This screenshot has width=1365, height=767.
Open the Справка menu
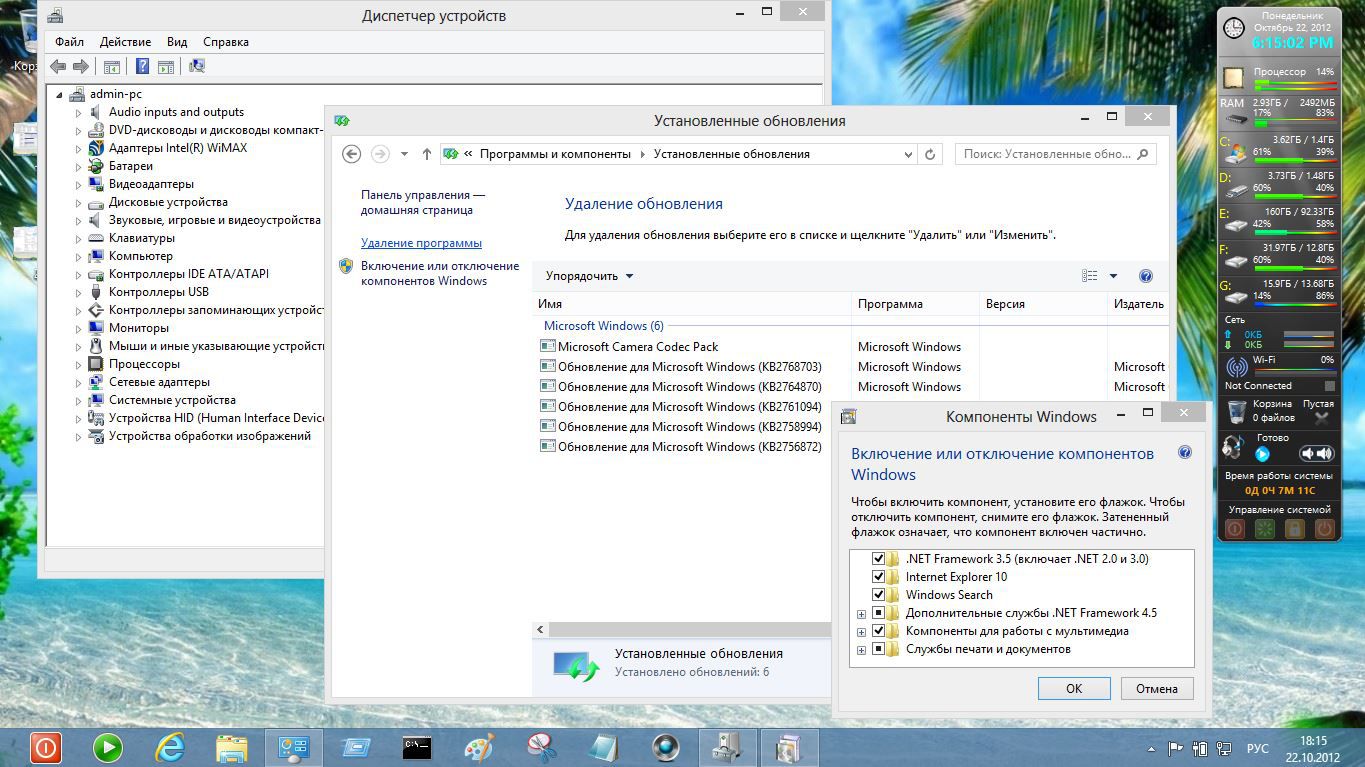tap(226, 42)
